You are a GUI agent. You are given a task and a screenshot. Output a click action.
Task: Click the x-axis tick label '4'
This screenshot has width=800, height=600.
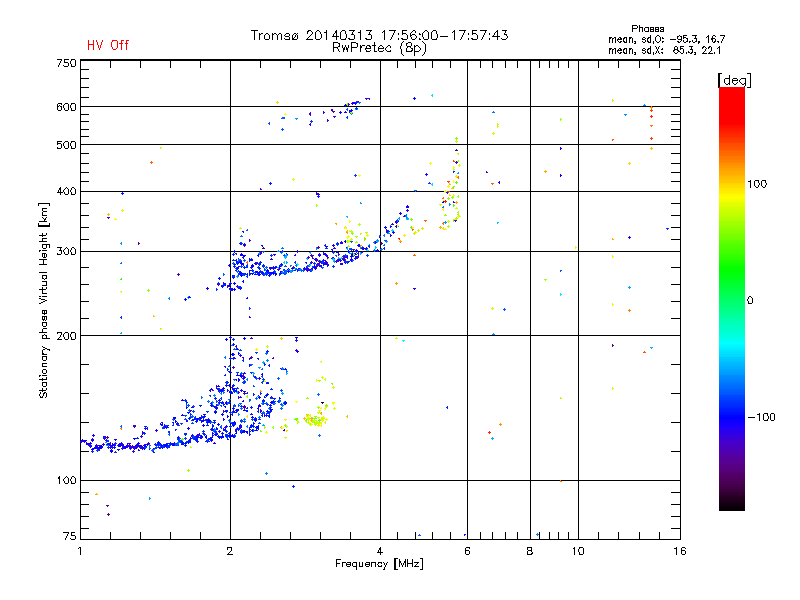[x=380, y=551]
